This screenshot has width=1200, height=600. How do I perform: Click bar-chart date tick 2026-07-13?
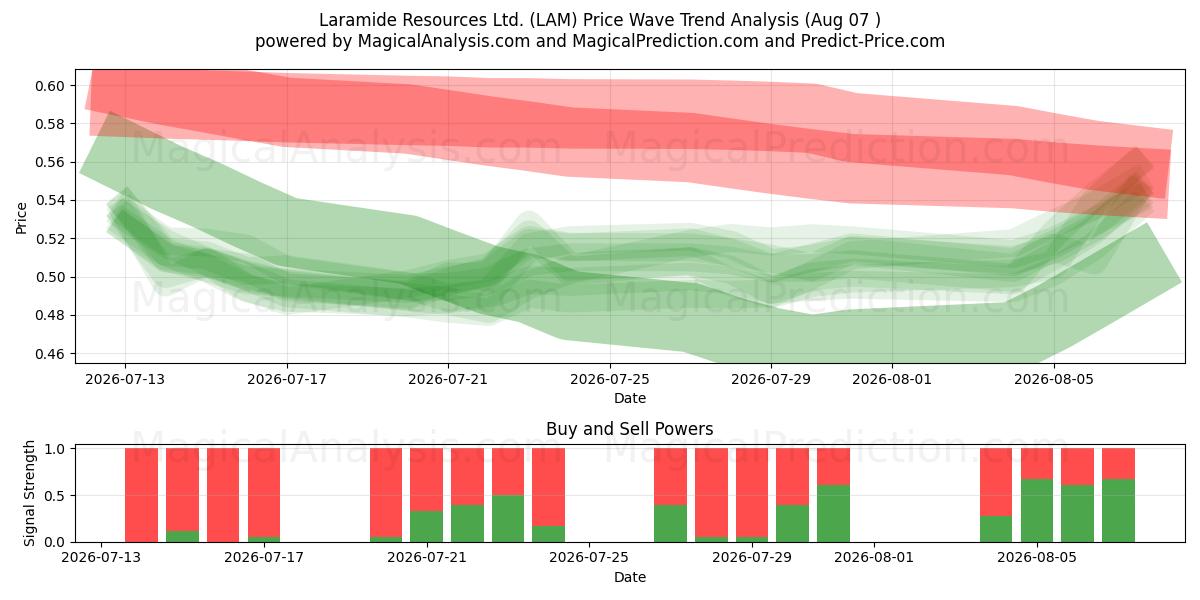tap(101, 558)
